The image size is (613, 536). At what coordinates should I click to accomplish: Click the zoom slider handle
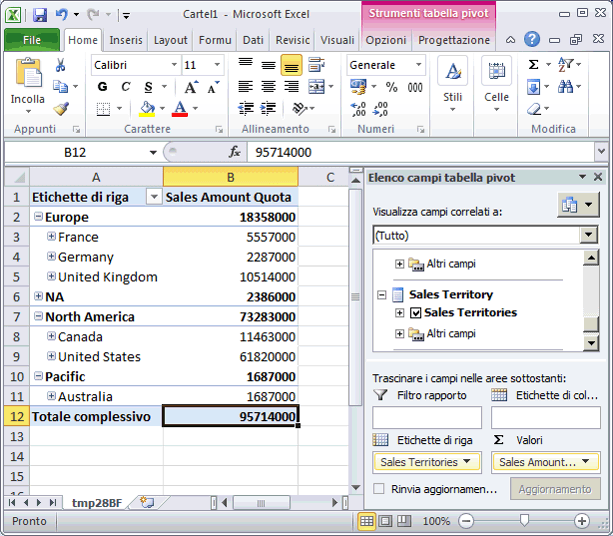(x=524, y=520)
